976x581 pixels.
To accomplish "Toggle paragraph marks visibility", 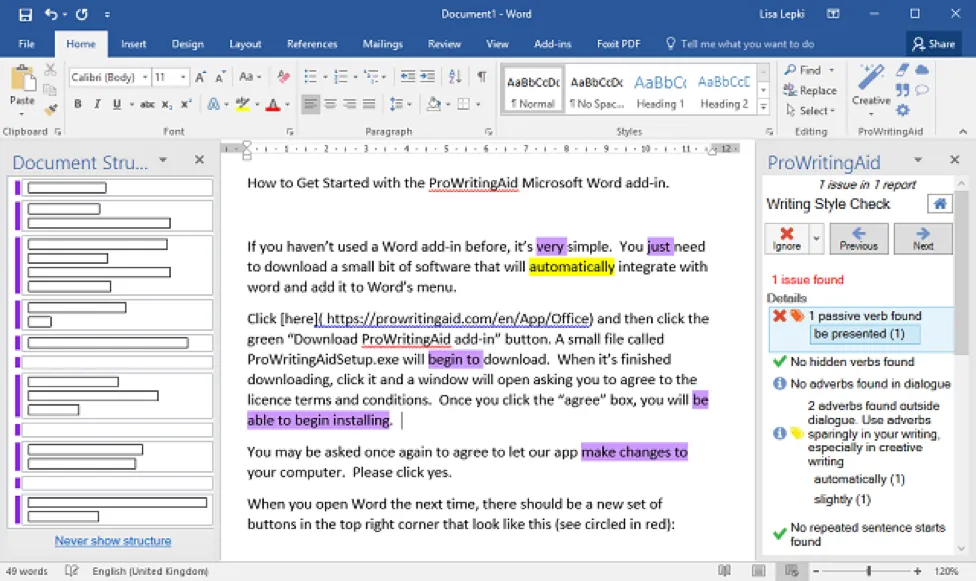I will (x=481, y=74).
